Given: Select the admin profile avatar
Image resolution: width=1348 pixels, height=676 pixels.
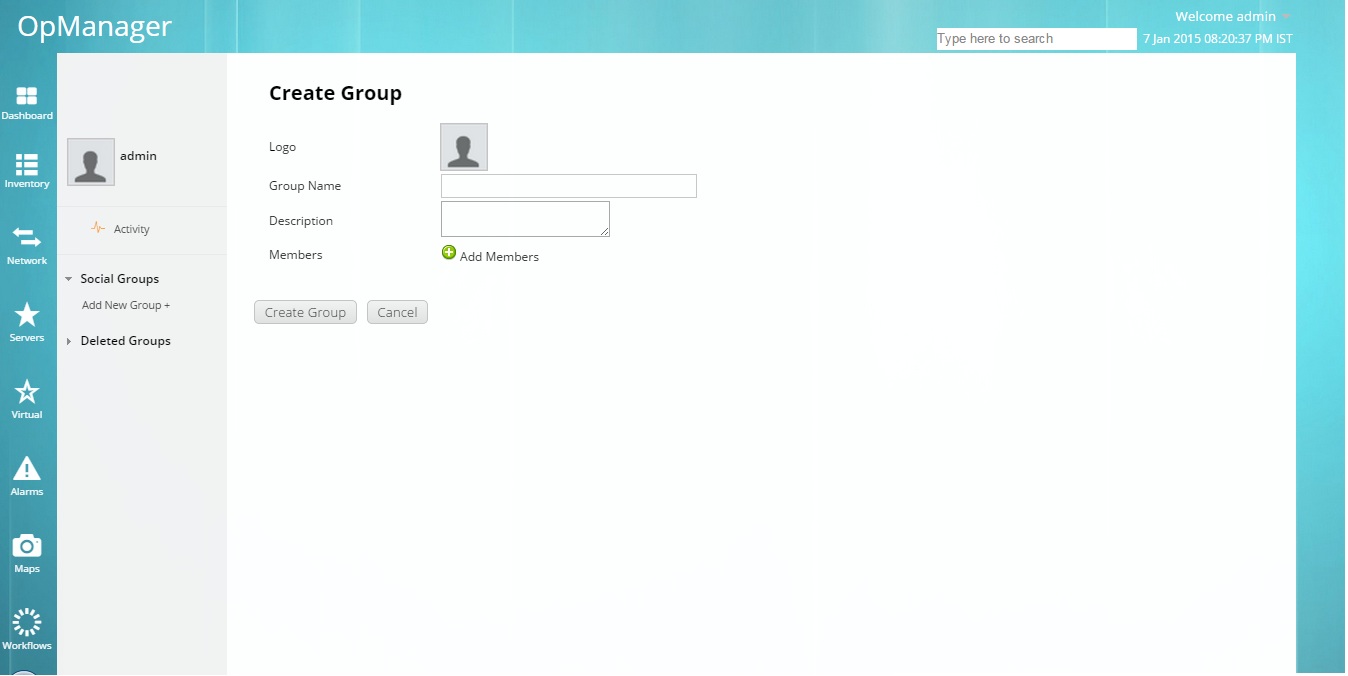Looking at the screenshot, I should pos(90,161).
